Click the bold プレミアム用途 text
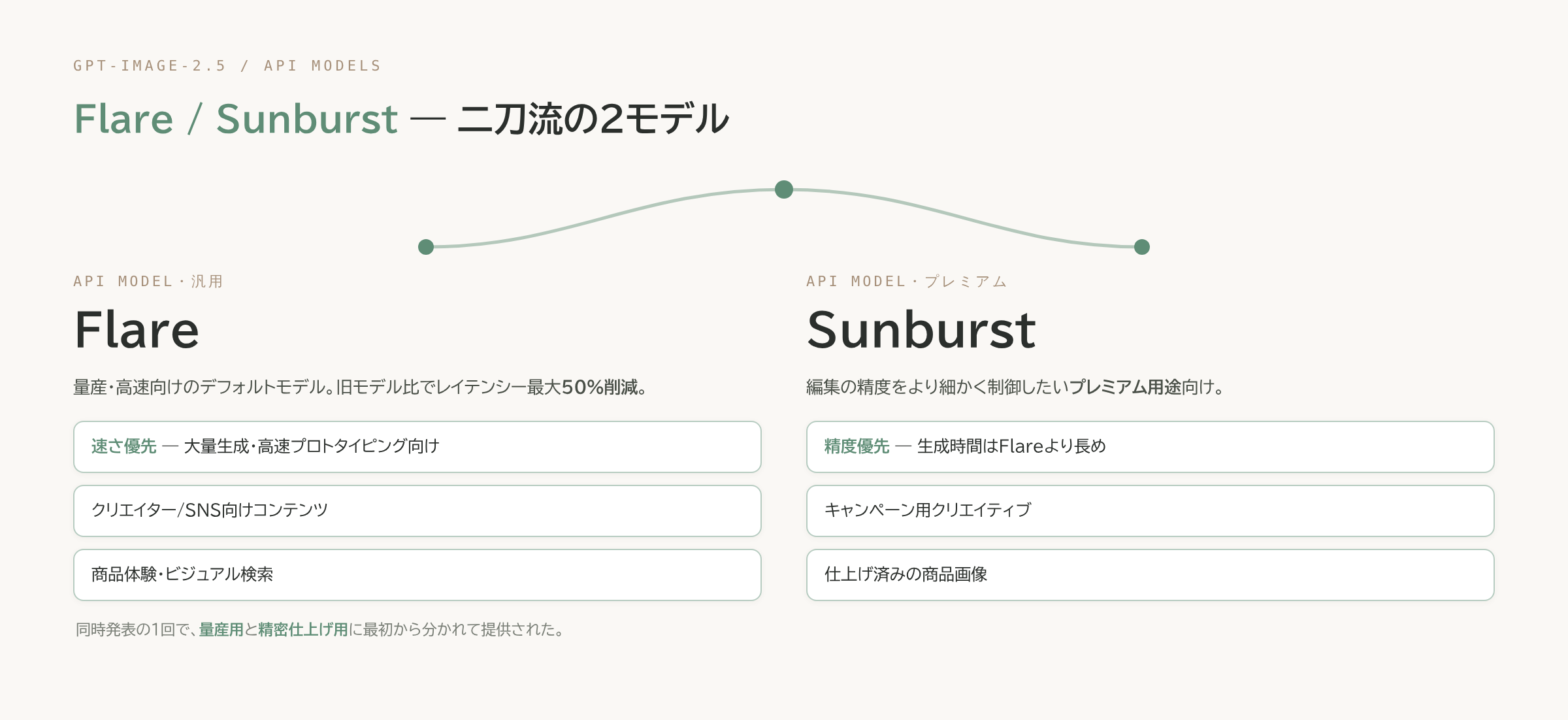Screen dimensions: 1568x720 [1125, 387]
